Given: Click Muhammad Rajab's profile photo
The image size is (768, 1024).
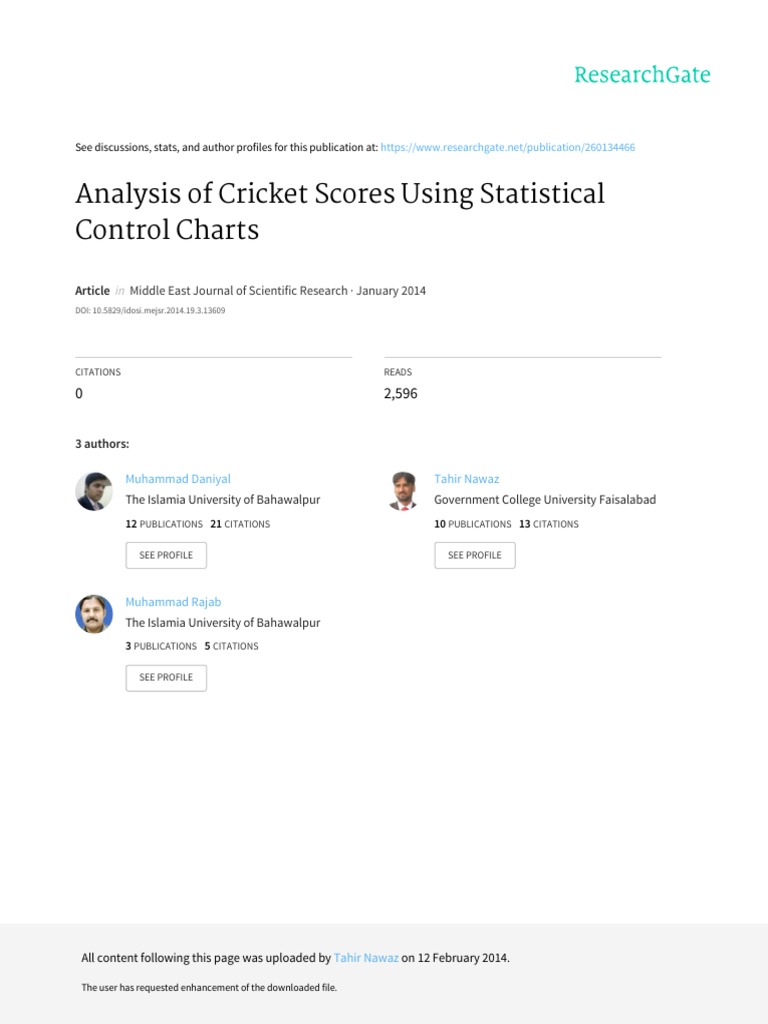Looking at the screenshot, I should click(94, 614).
